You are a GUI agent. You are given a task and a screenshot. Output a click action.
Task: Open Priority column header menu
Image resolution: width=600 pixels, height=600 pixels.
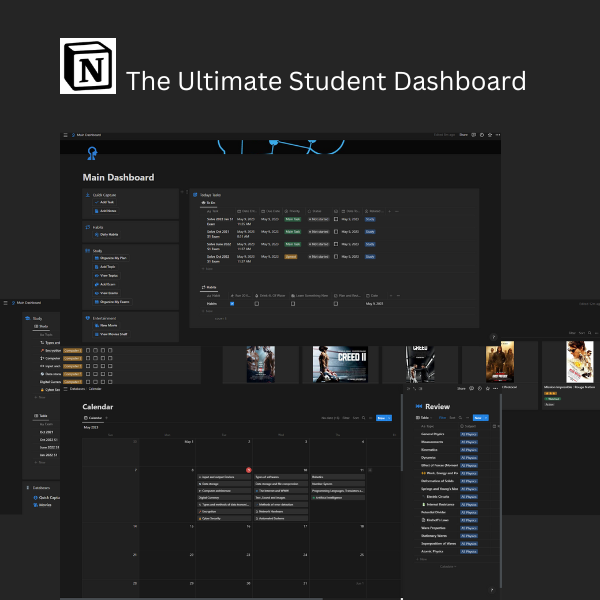point(293,211)
